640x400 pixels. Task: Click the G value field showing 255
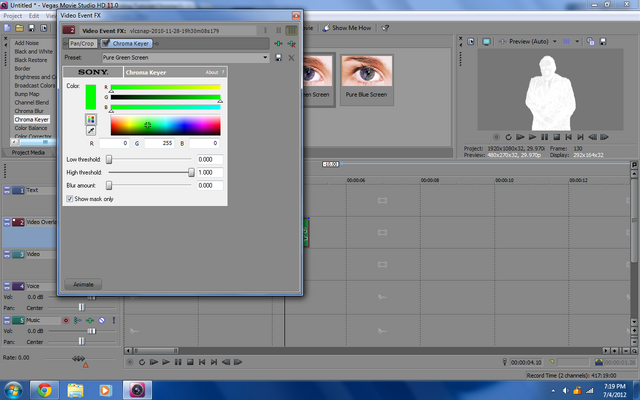click(x=159, y=143)
